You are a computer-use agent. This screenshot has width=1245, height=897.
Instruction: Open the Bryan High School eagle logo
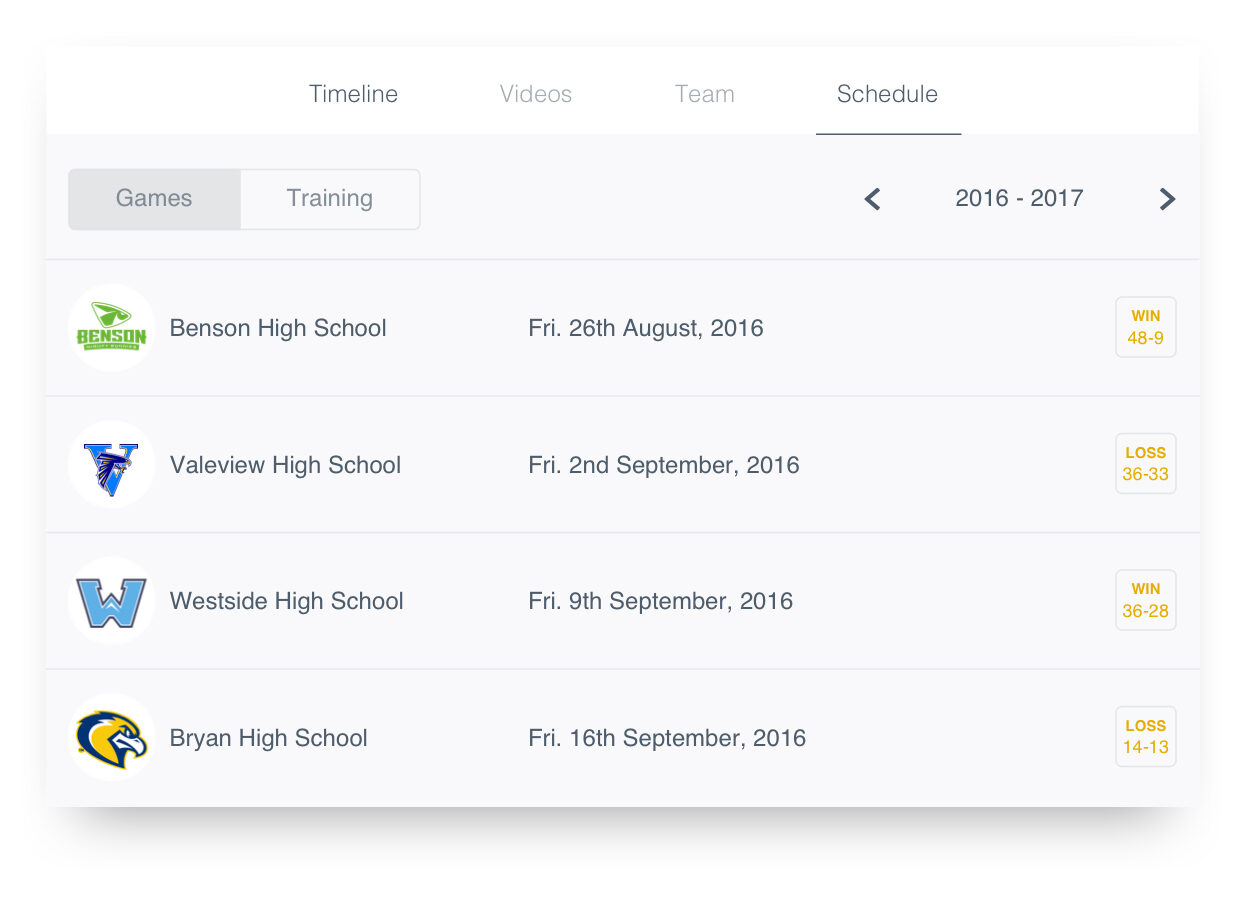point(111,737)
